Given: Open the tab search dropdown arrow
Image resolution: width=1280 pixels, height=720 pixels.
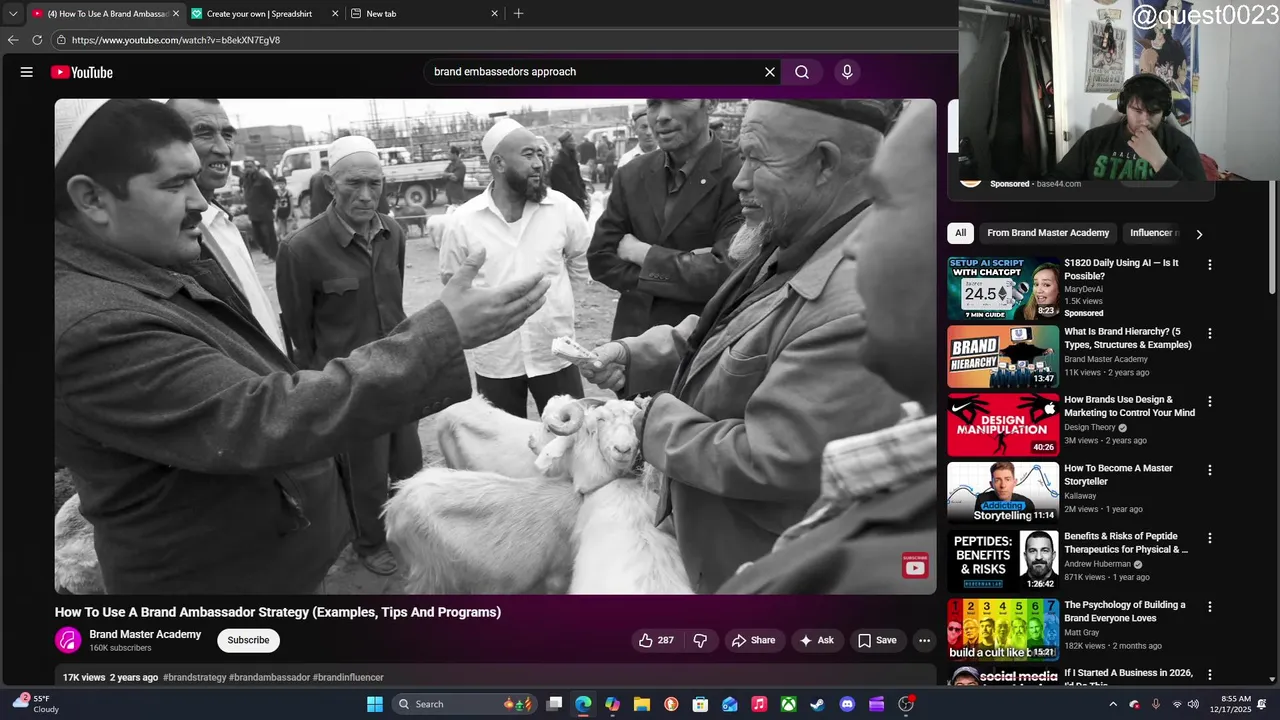Looking at the screenshot, I should [13, 14].
